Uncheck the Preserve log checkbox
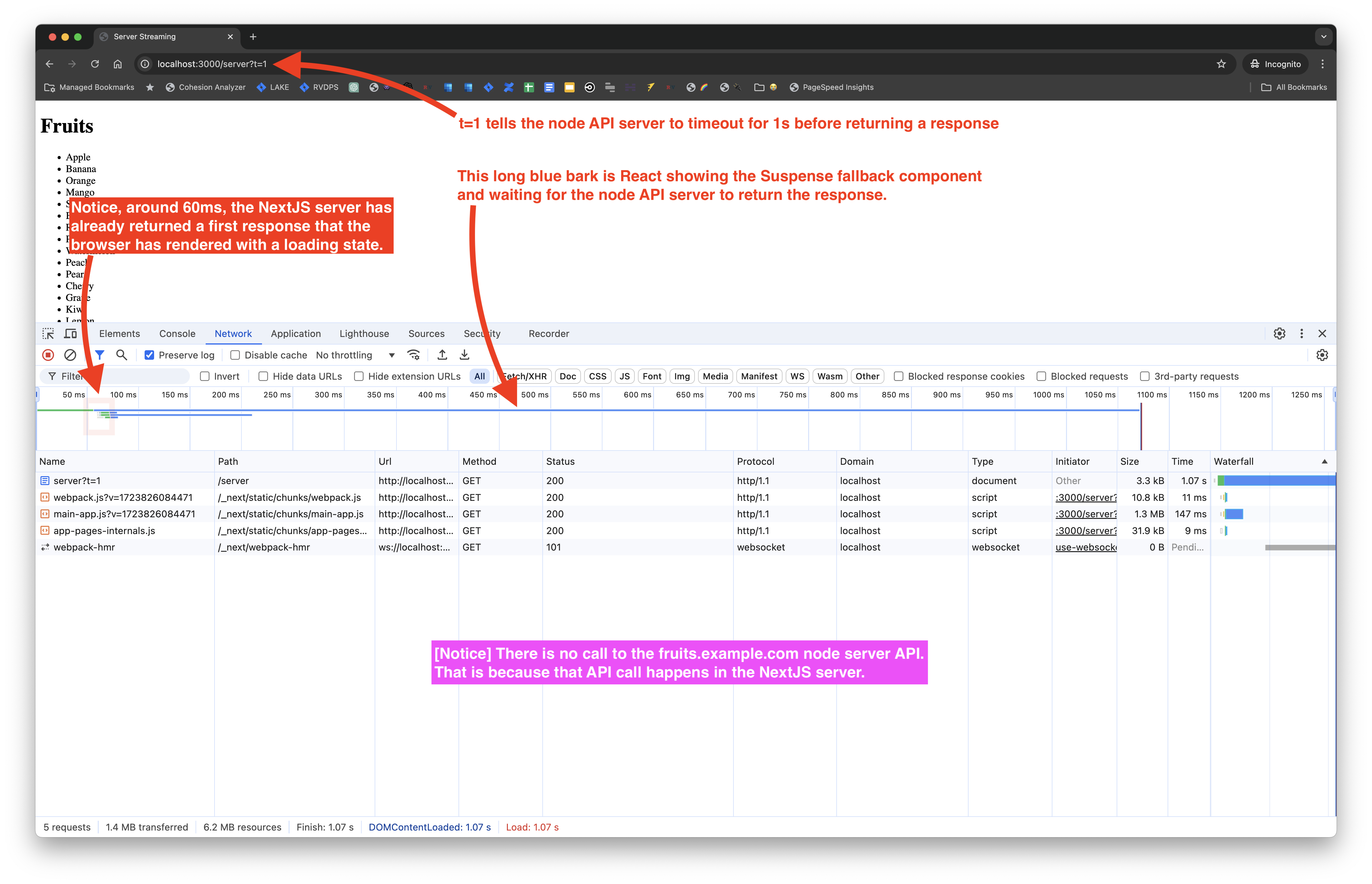Image resolution: width=1372 pixels, height=884 pixels. (x=149, y=355)
